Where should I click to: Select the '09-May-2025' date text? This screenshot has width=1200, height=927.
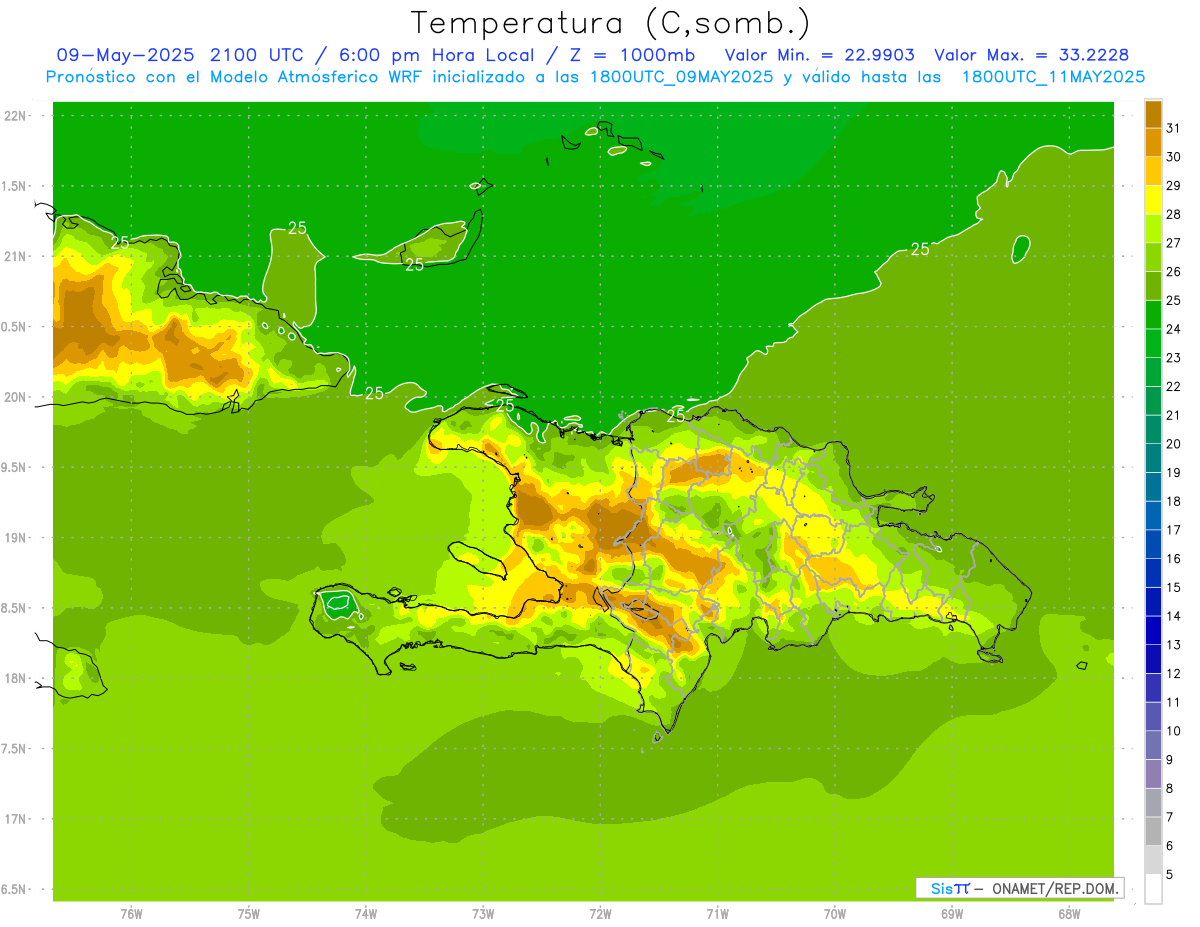(x=124, y=55)
